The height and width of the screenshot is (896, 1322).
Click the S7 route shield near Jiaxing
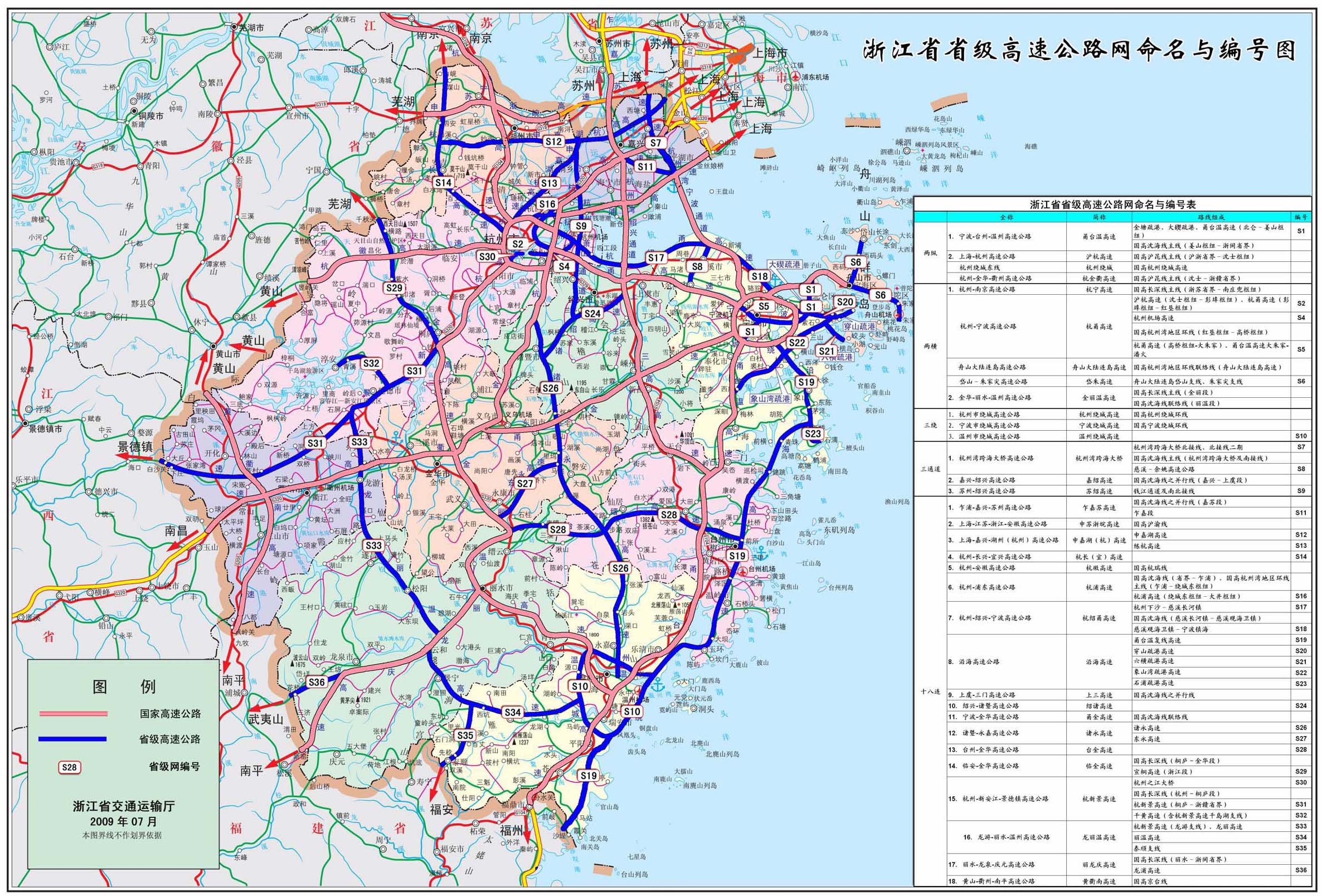655,143
